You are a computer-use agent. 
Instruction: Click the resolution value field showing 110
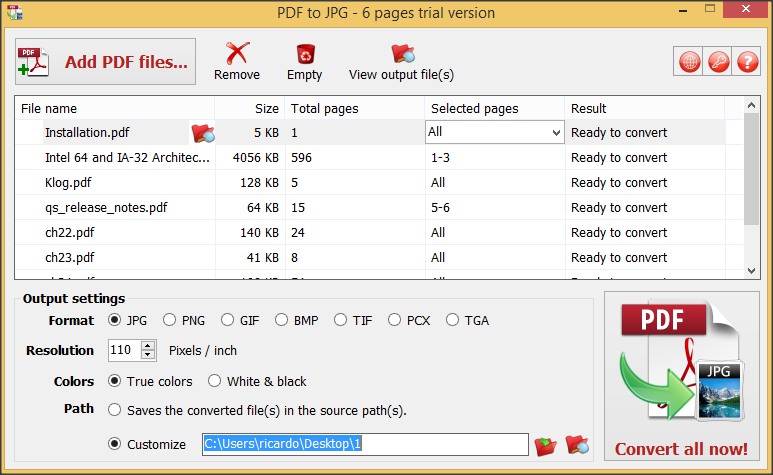[x=125, y=350]
